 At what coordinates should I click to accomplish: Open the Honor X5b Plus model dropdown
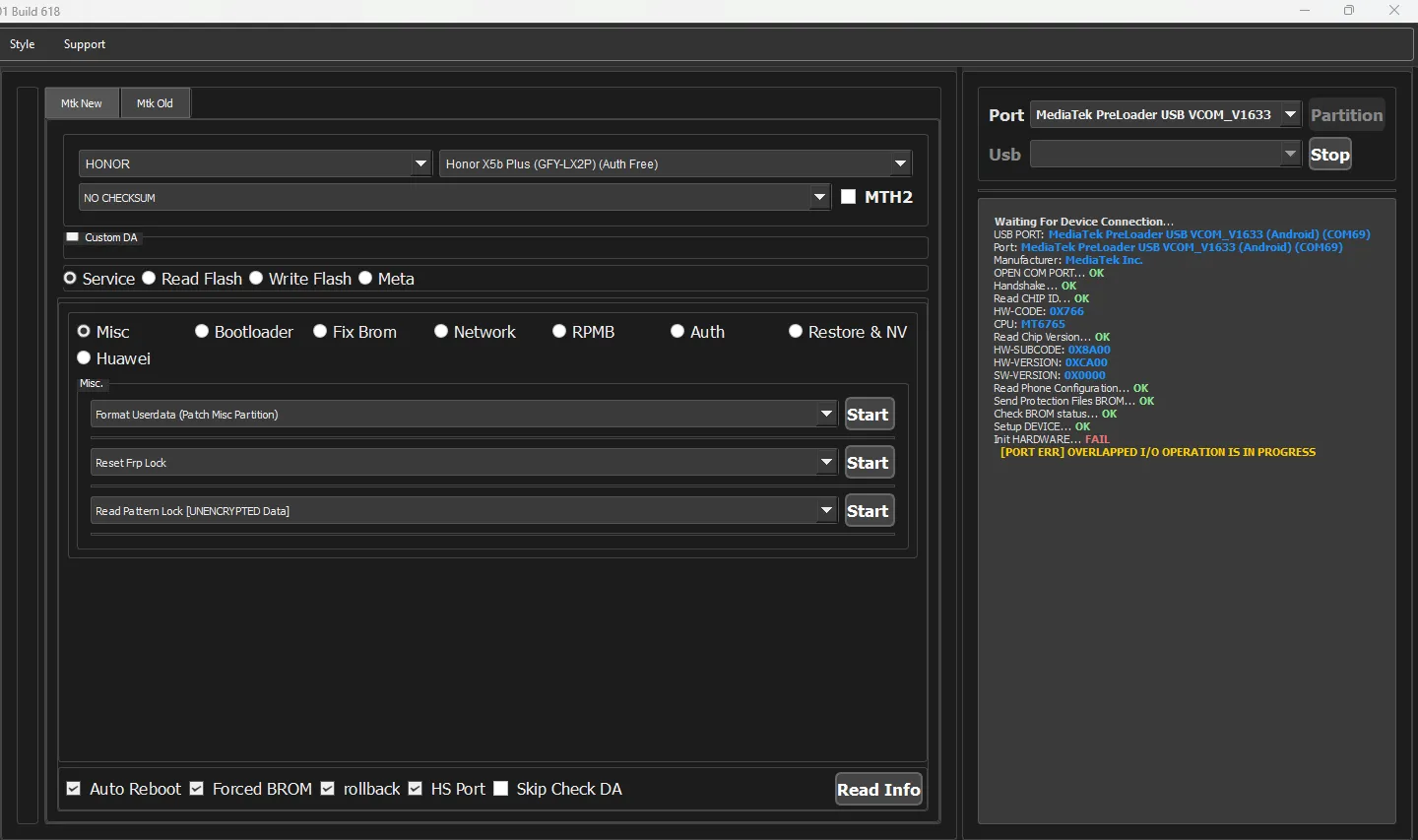coord(900,163)
